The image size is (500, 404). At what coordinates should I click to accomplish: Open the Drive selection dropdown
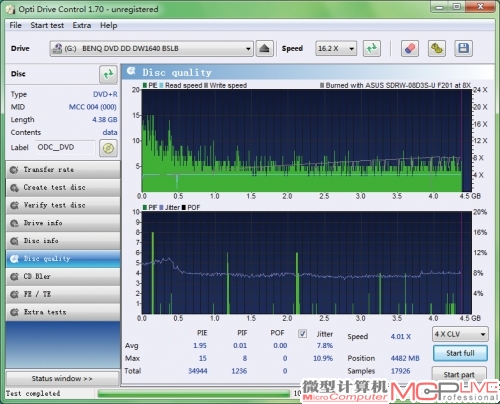point(152,49)
